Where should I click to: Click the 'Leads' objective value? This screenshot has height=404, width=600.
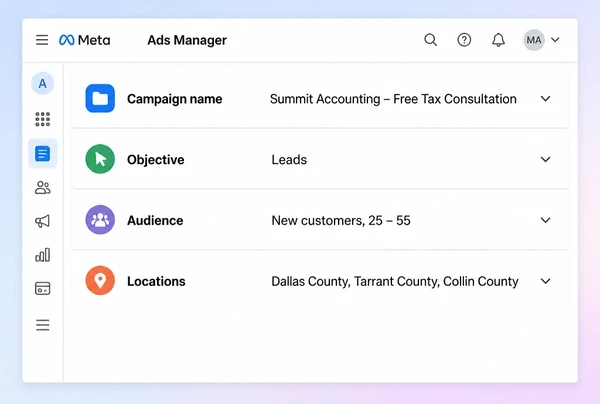289,160
